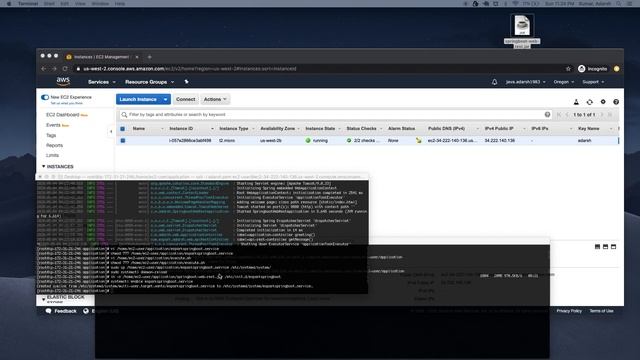Bookmark the page with the star icon
Image resolution: width=640 pixels, height=360 pixels.
[x=568, y=69]
